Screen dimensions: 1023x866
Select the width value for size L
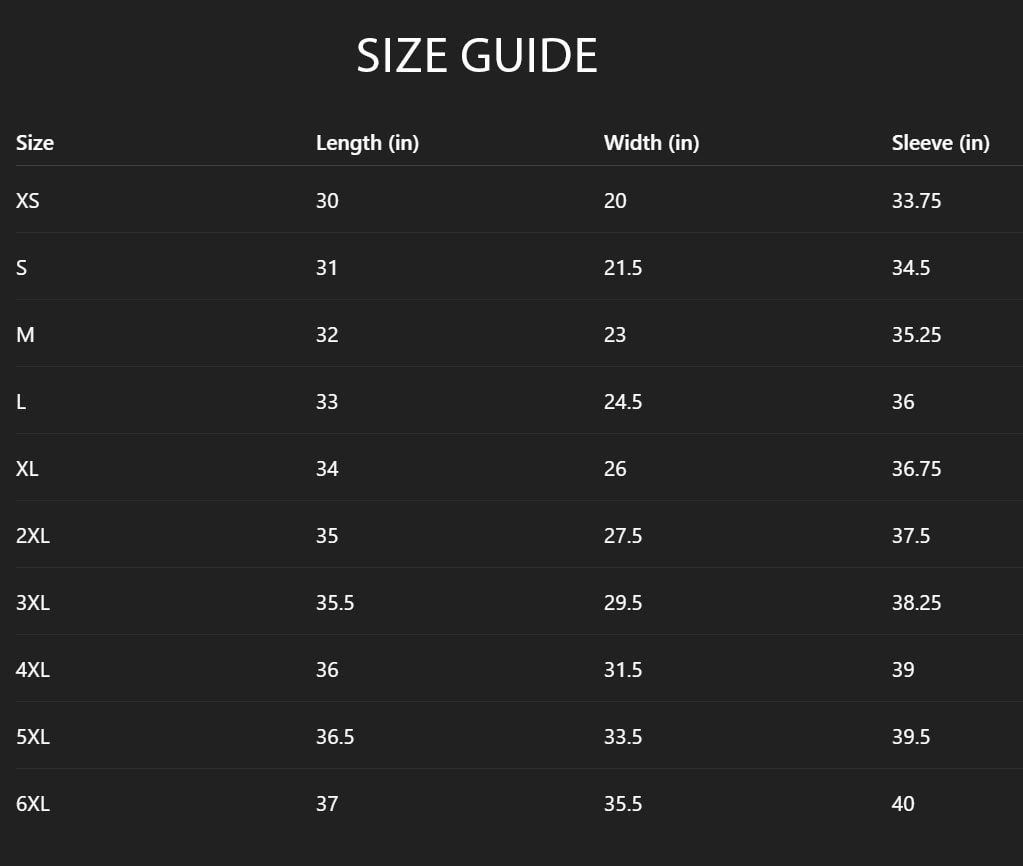[x=623, y=402]
